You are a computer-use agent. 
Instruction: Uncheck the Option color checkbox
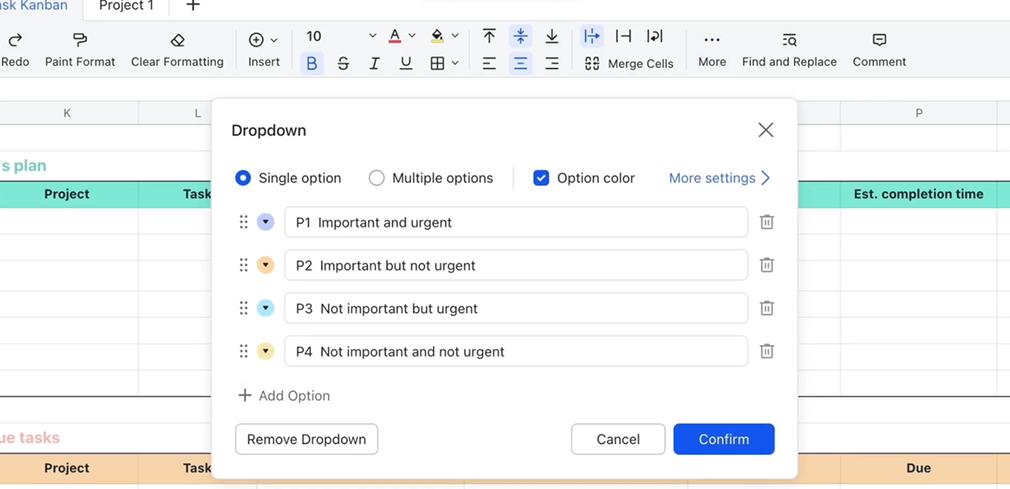pyautogui.click(x=541, y=178)
